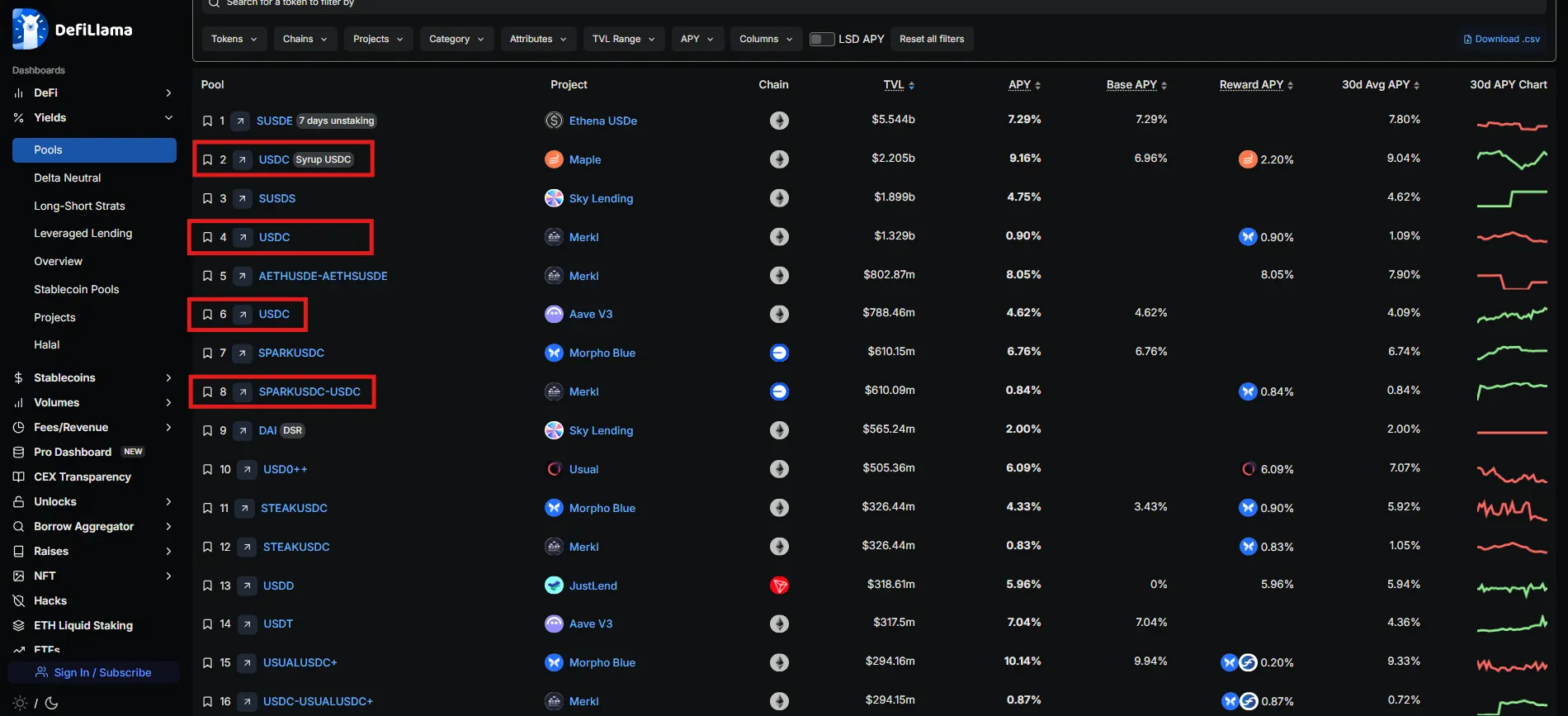1568x716 pixels.
Task: View the 30d APY chart for SUSDE
Action: point(1511,125)
